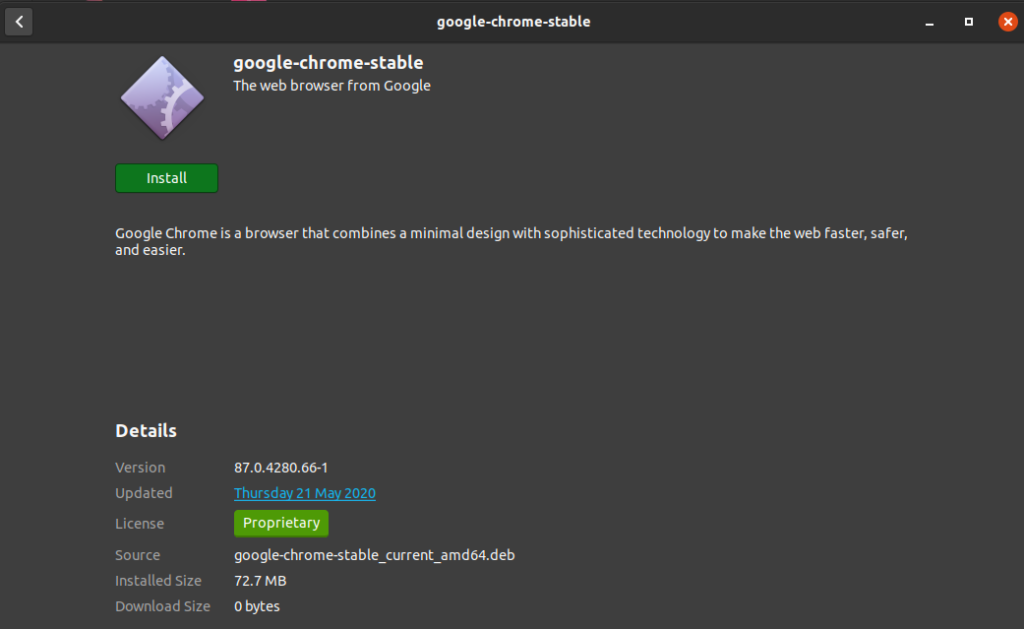The image size is (1024, 629).
Task: Click the title bar text google-chrome-stable
Action: pos(513,21)
